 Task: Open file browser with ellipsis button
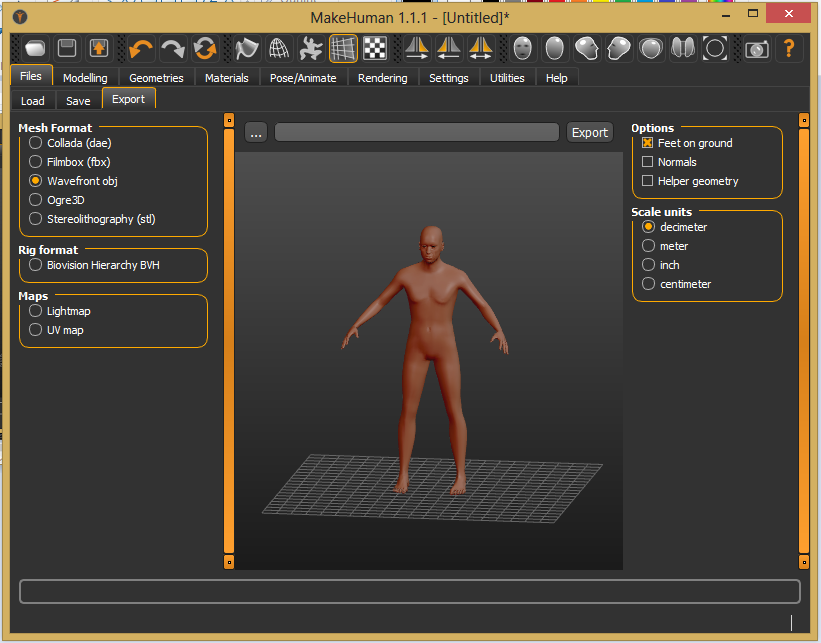[256, 132]
